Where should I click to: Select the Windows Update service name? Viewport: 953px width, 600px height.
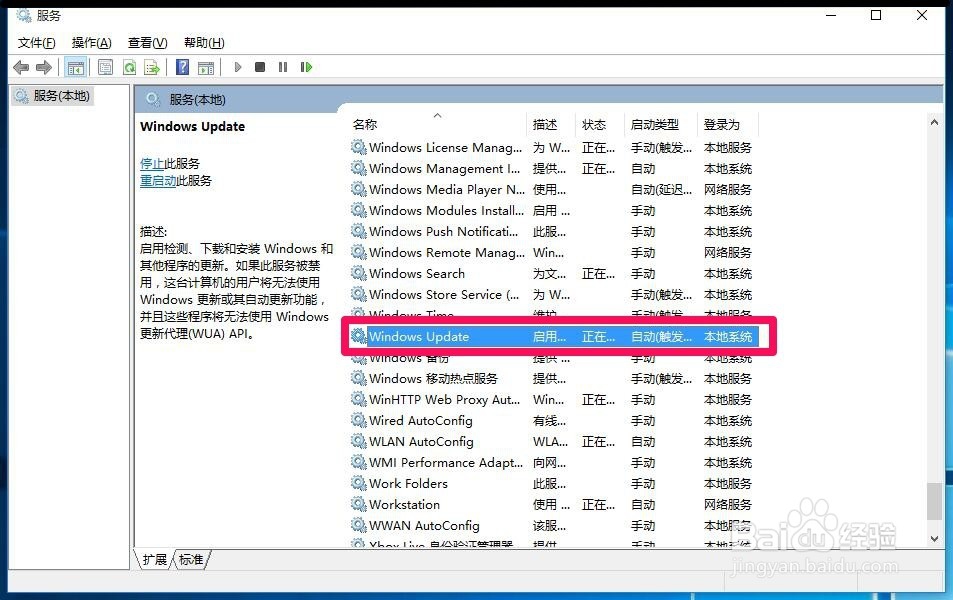(x=419, y=336)
